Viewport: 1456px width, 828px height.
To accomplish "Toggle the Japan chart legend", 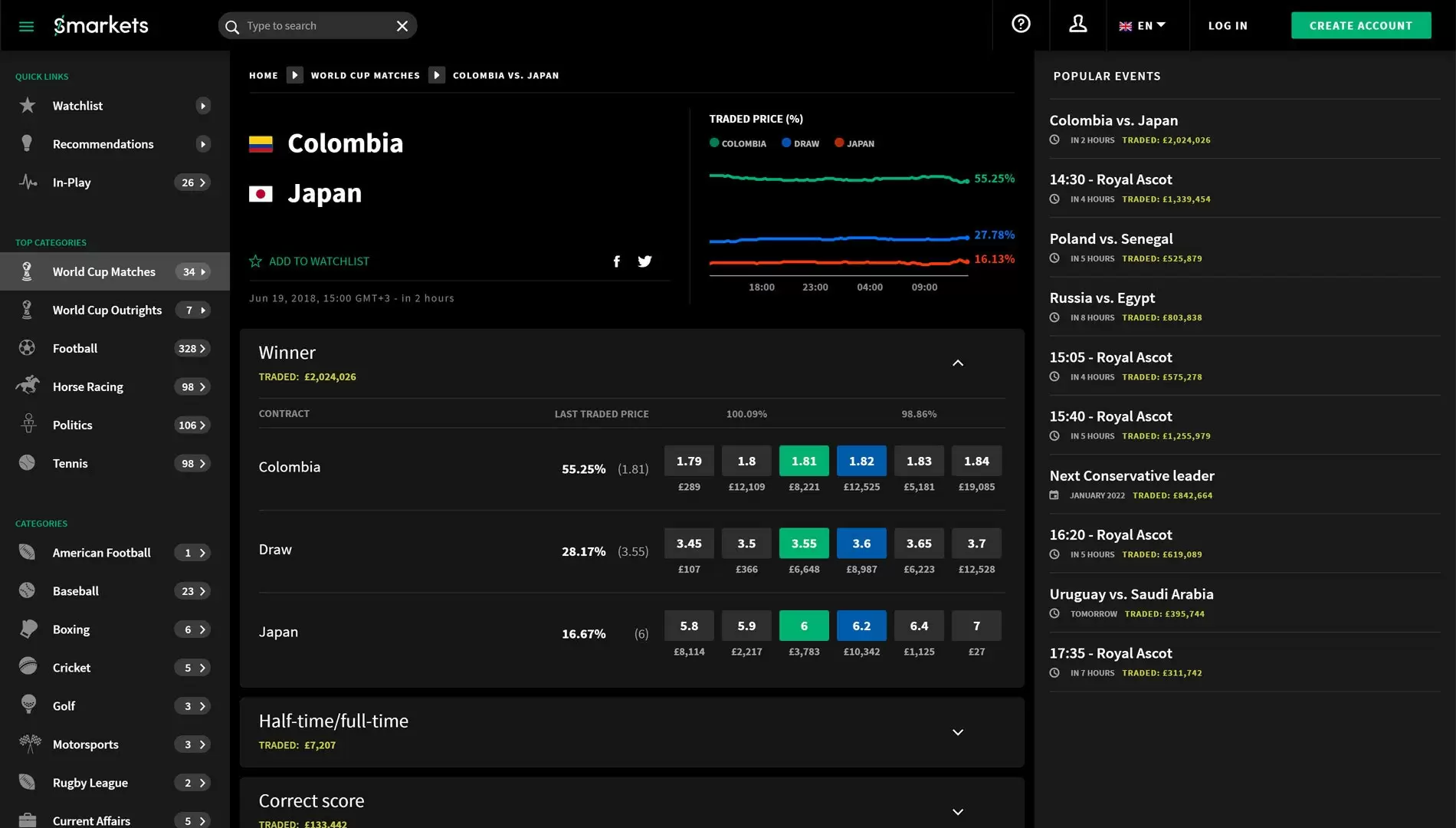I will coord(854,143).
